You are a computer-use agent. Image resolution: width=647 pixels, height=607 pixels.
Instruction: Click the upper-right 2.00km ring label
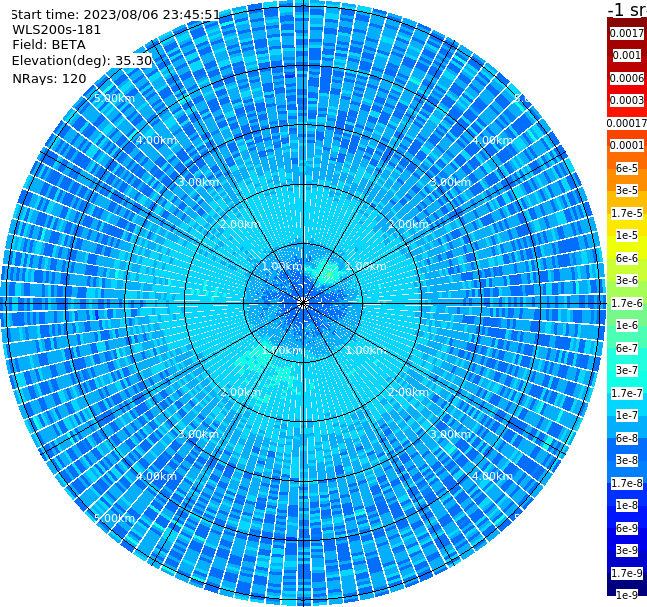point(408,224)
